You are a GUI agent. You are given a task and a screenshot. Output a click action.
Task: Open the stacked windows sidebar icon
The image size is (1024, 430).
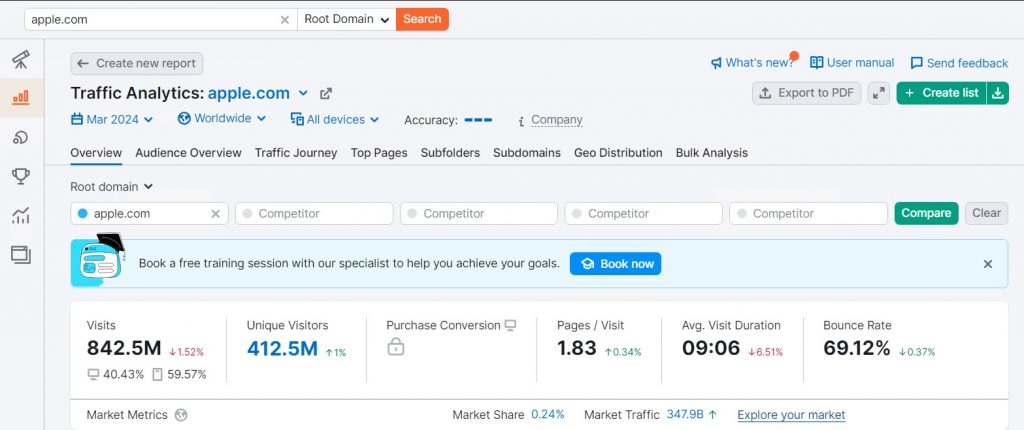click(21, 255)
